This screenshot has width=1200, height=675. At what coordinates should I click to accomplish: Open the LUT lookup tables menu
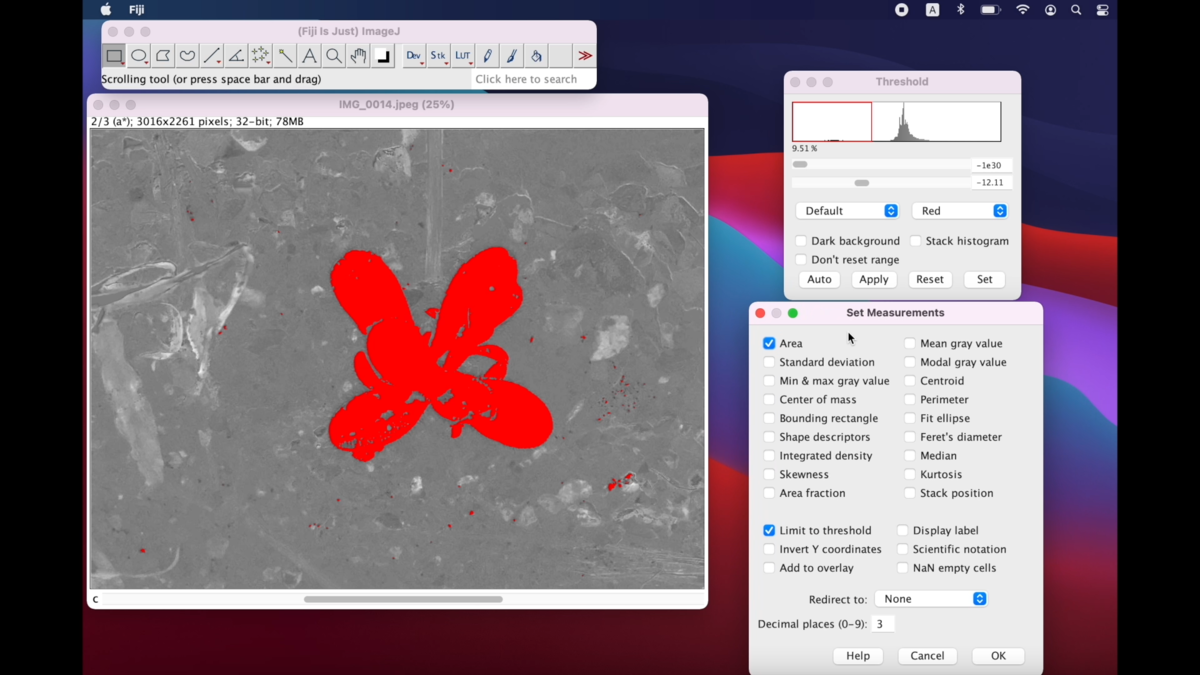(463, 56)
